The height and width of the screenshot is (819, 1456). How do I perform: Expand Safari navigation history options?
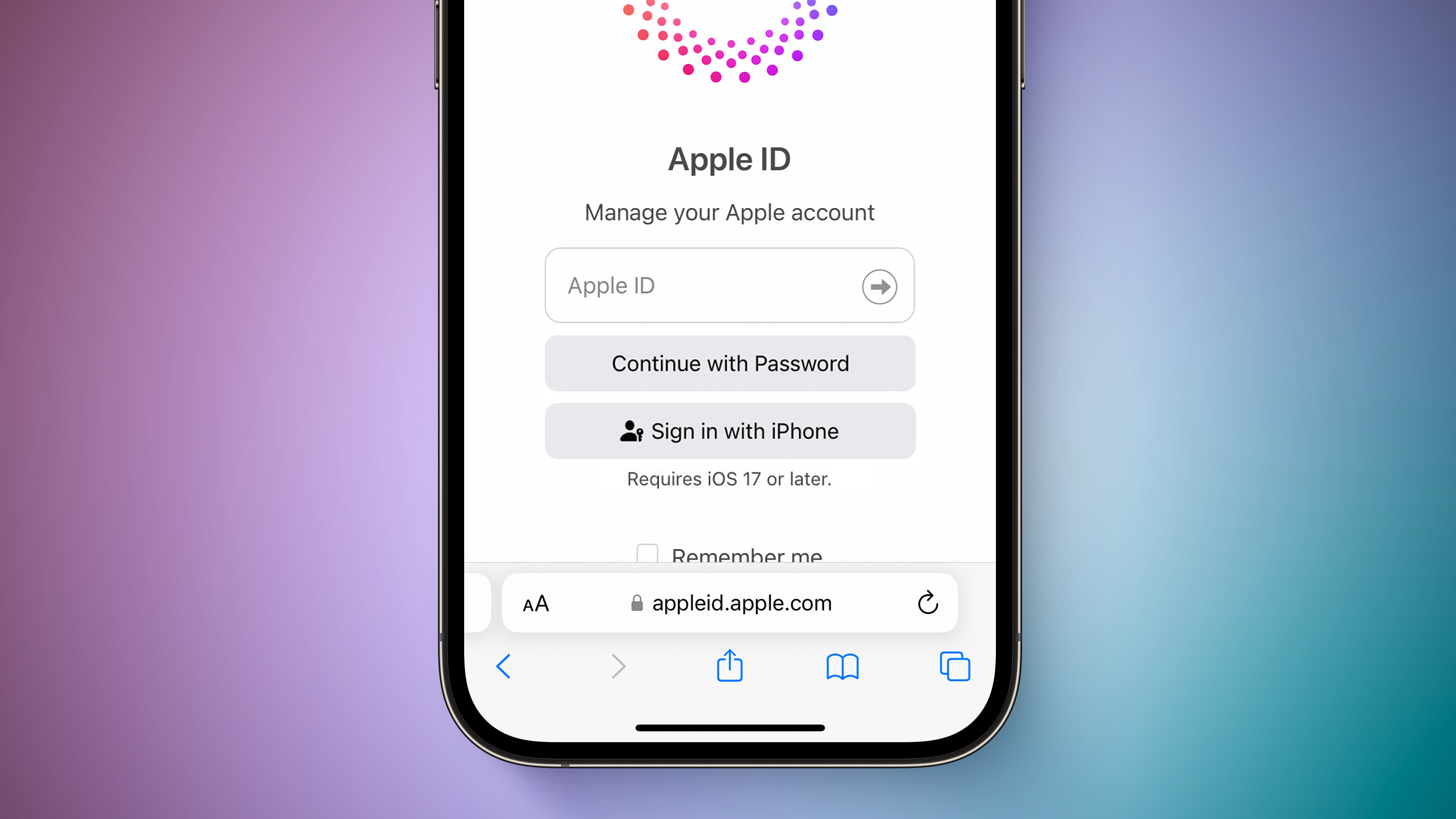pyautogui.click(x=502, y=666)
